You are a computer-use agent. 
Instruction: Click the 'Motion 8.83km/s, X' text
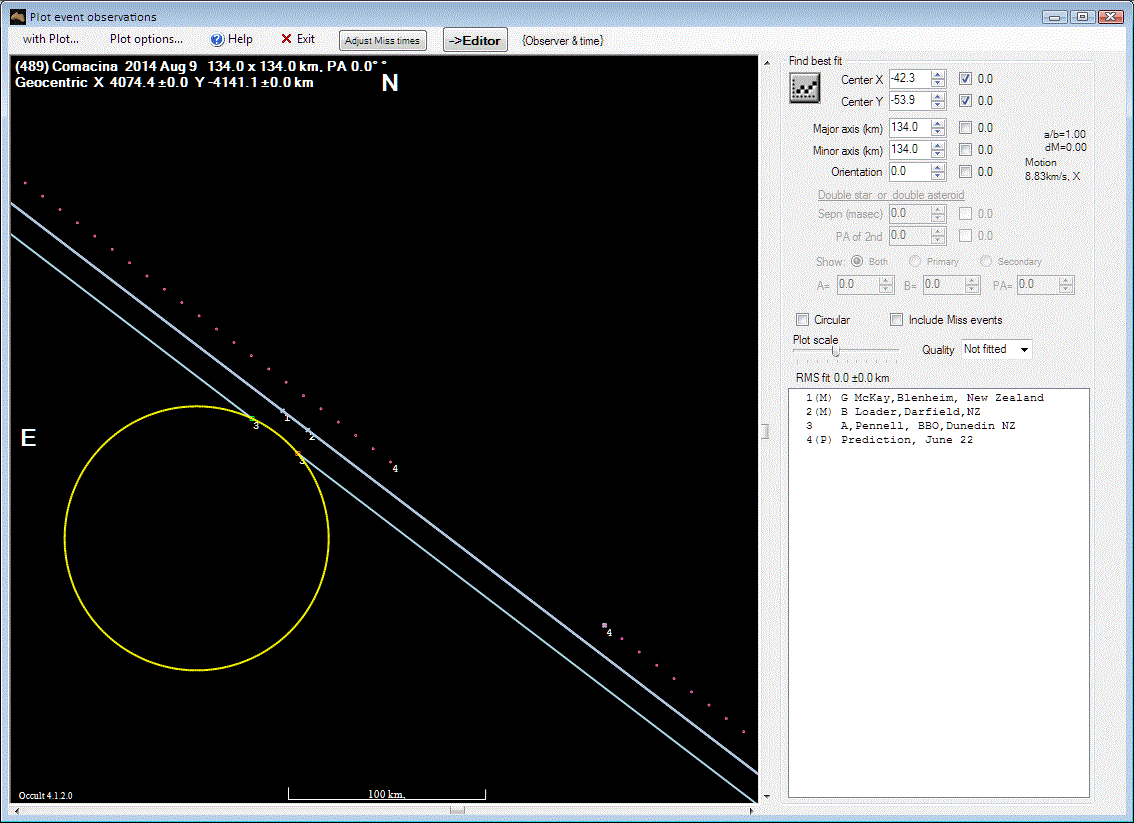point(1052,169)
